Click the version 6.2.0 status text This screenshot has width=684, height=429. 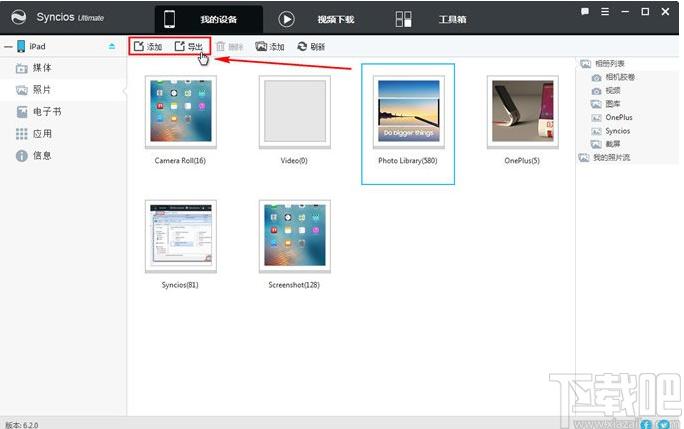click(22, 425)
